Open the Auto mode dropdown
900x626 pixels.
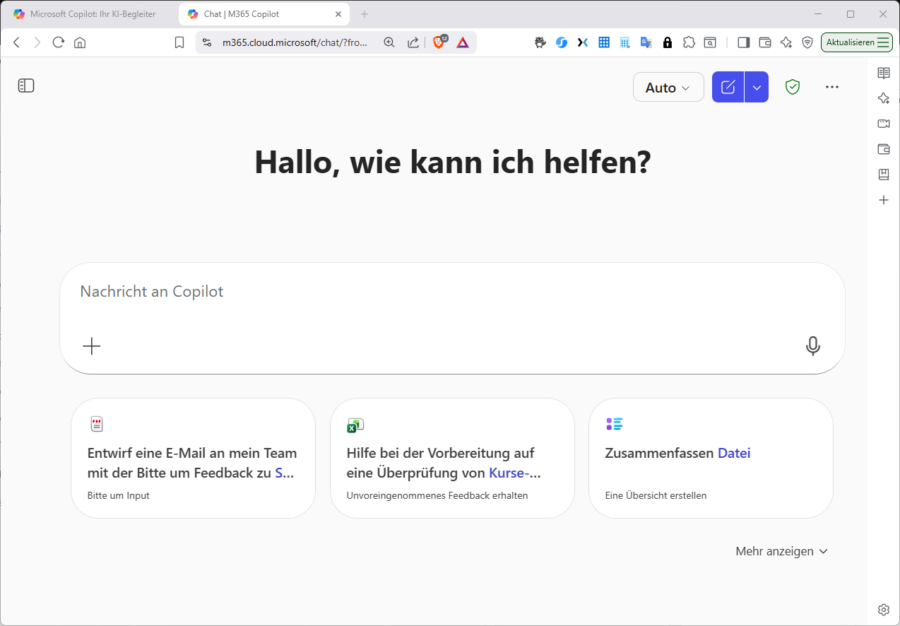click(668, 87)
